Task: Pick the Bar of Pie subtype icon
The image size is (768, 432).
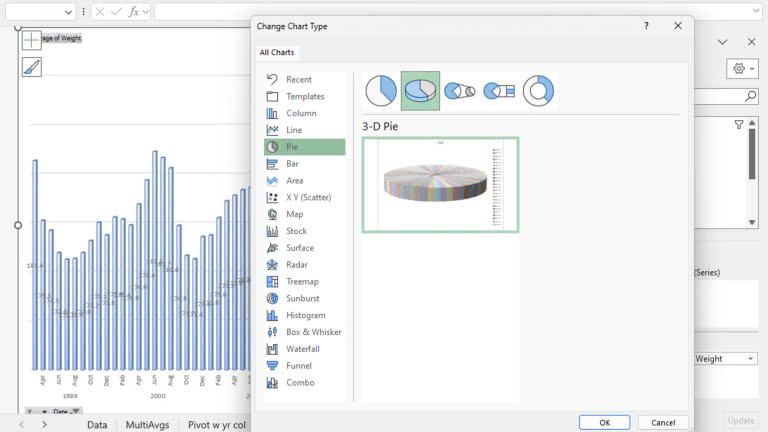Action: [498, 91]
